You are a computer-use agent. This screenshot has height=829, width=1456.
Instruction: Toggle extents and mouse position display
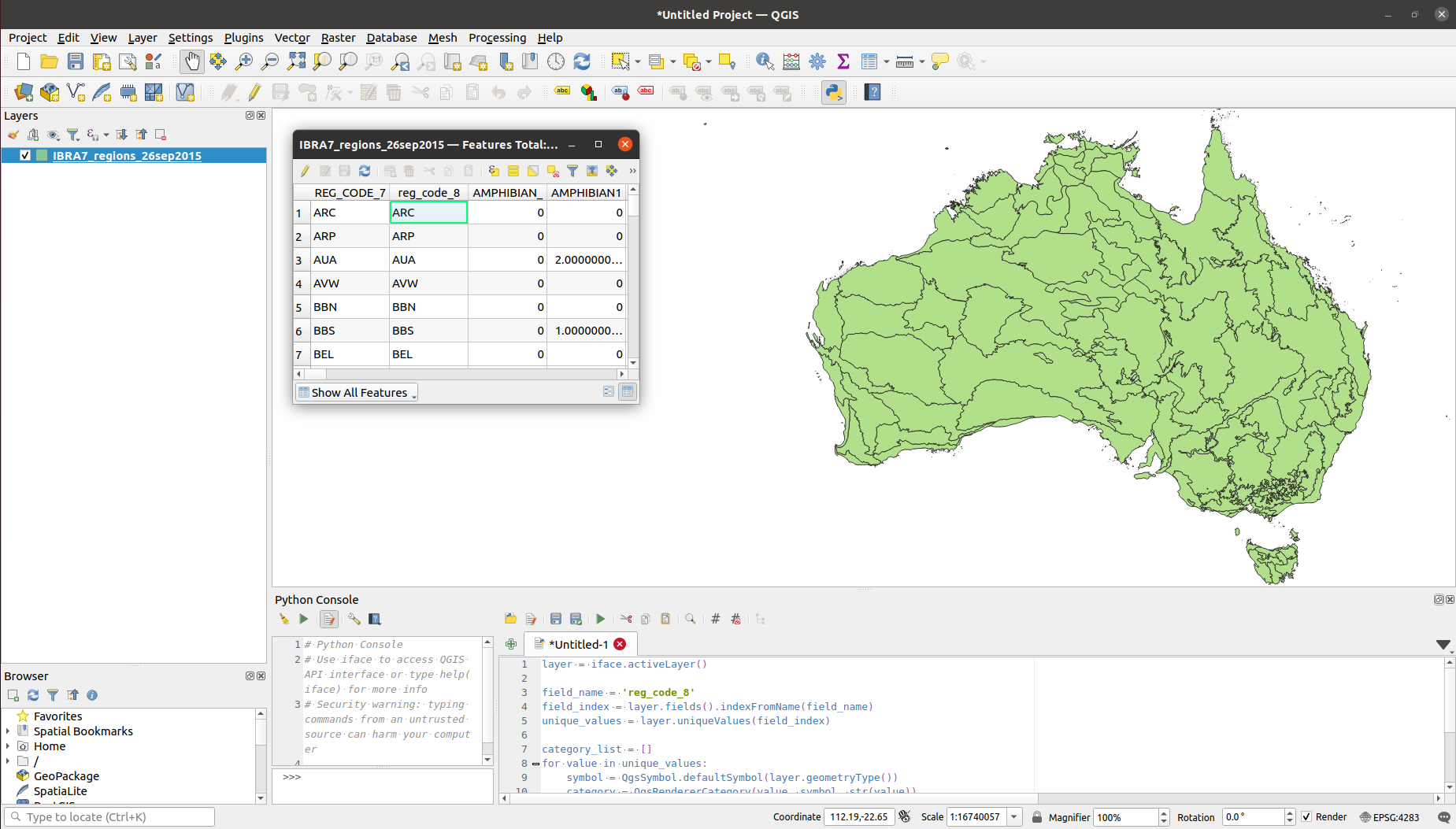(905, 817)
